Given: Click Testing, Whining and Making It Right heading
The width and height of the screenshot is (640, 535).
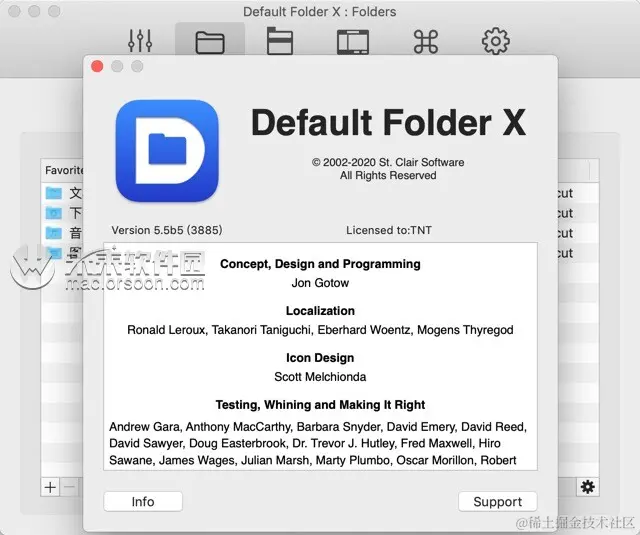Looking at the screenshot, I should pos(320,404).
